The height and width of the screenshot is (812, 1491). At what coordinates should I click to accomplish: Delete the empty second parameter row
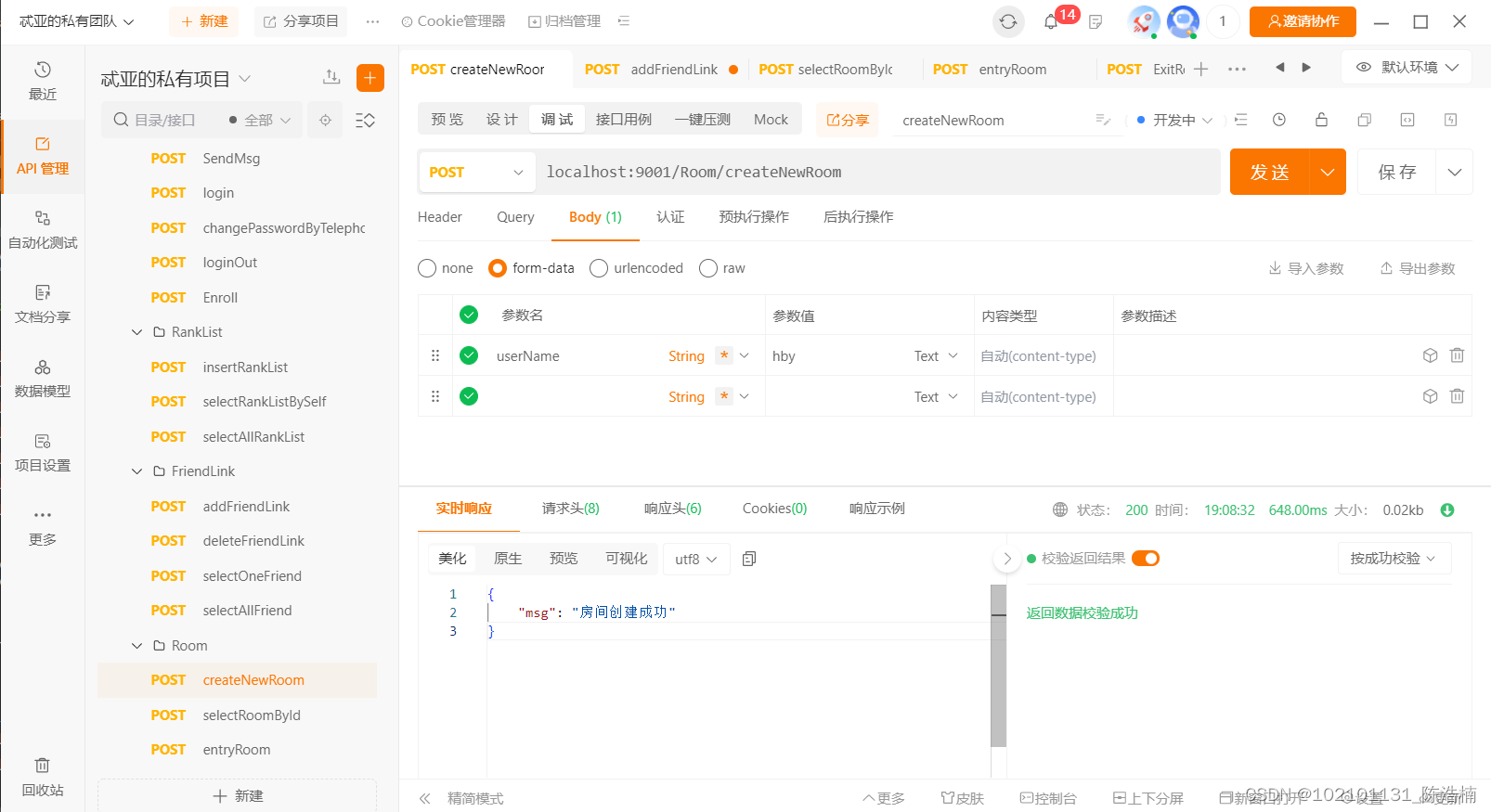pyautogui.click(x=1458, y=396)
